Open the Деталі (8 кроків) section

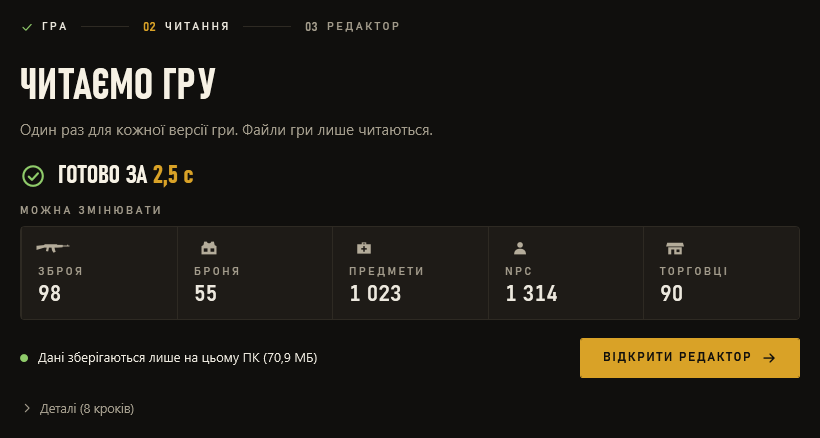(78, 408)
